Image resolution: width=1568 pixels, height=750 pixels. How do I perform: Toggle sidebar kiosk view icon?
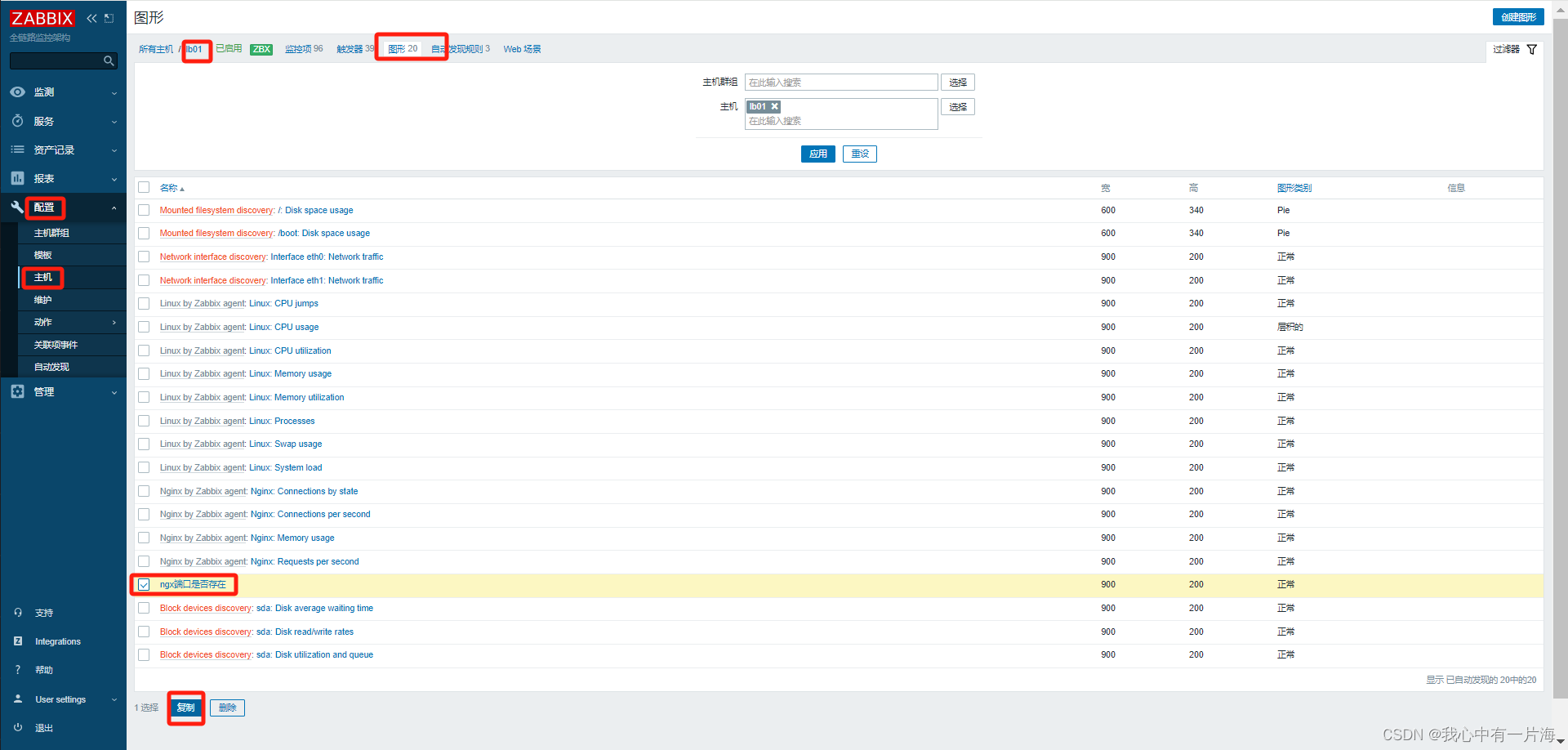click(109, 18)
